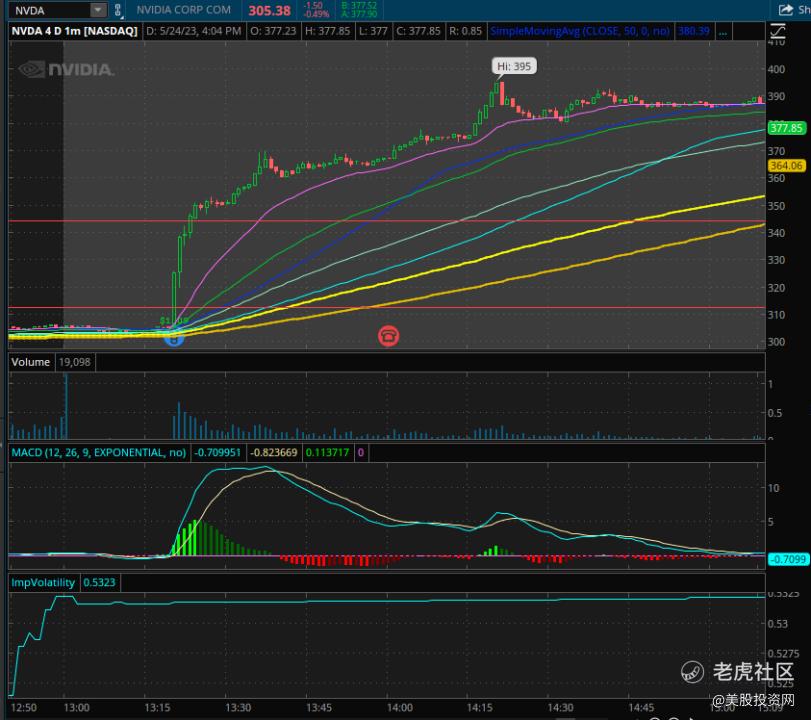Click the 13:30 time axis label
This screenshot has width=811, height=720.
coord(238,708)
